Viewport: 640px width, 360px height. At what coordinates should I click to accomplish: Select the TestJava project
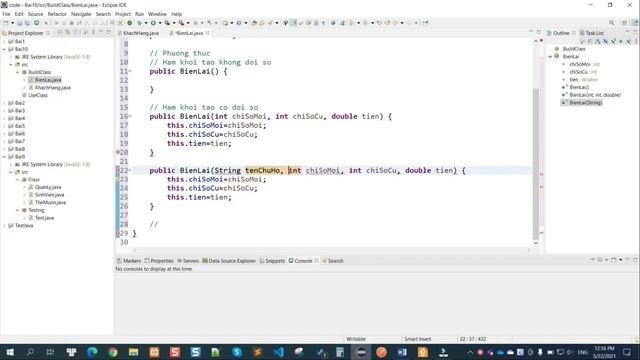(24, 225)
